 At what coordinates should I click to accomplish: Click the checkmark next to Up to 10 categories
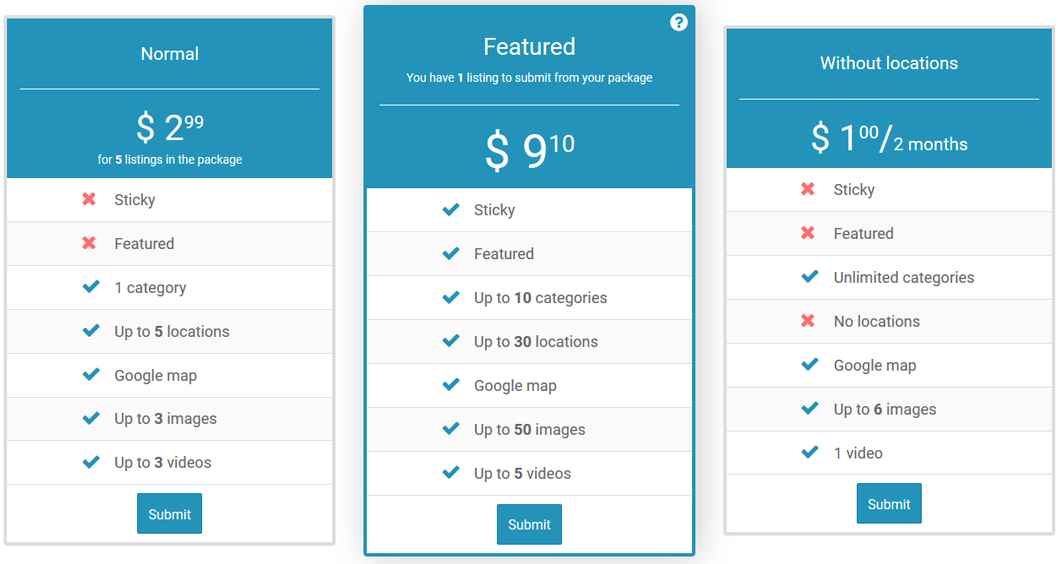click(x=451, y=298)
